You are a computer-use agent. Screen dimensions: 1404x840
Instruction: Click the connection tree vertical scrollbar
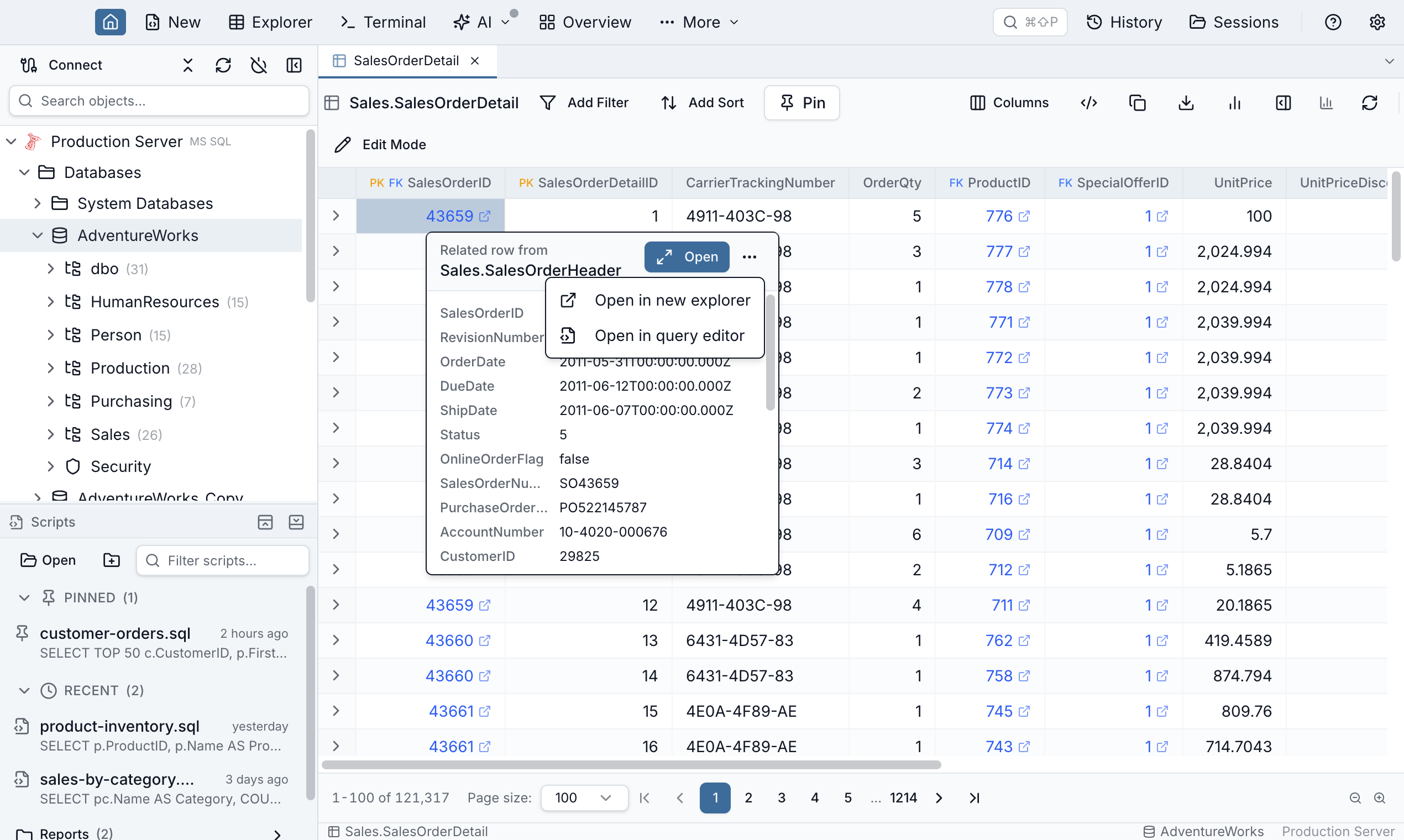(310, 216)
